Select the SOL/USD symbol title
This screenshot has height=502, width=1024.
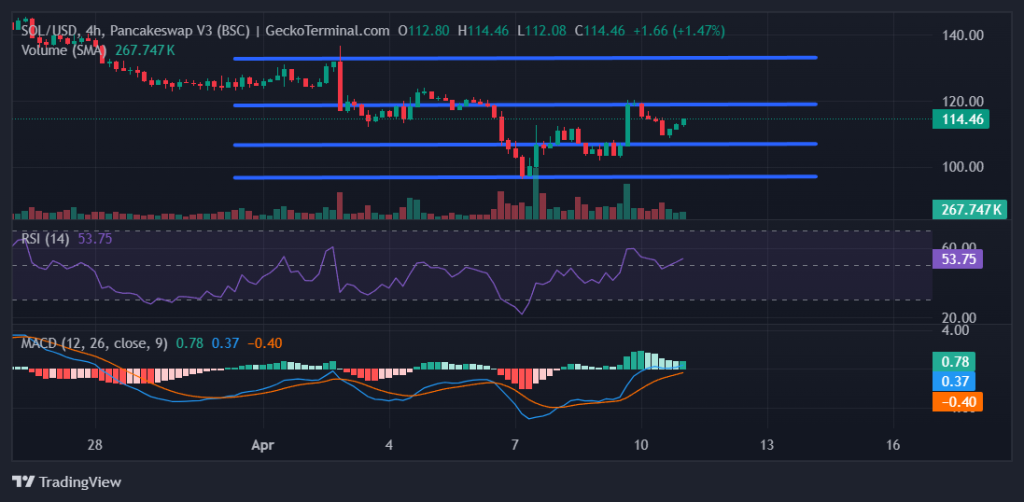(x=53, y=31)
